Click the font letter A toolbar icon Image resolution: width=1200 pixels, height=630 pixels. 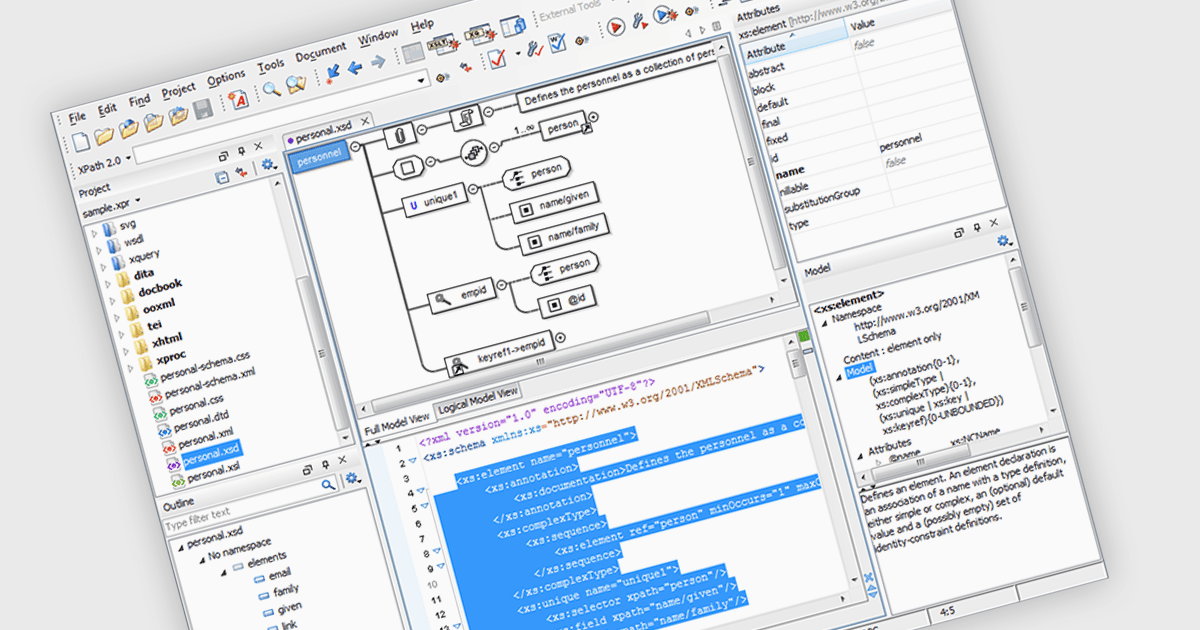pyautogui.click(x=239, y=99)
